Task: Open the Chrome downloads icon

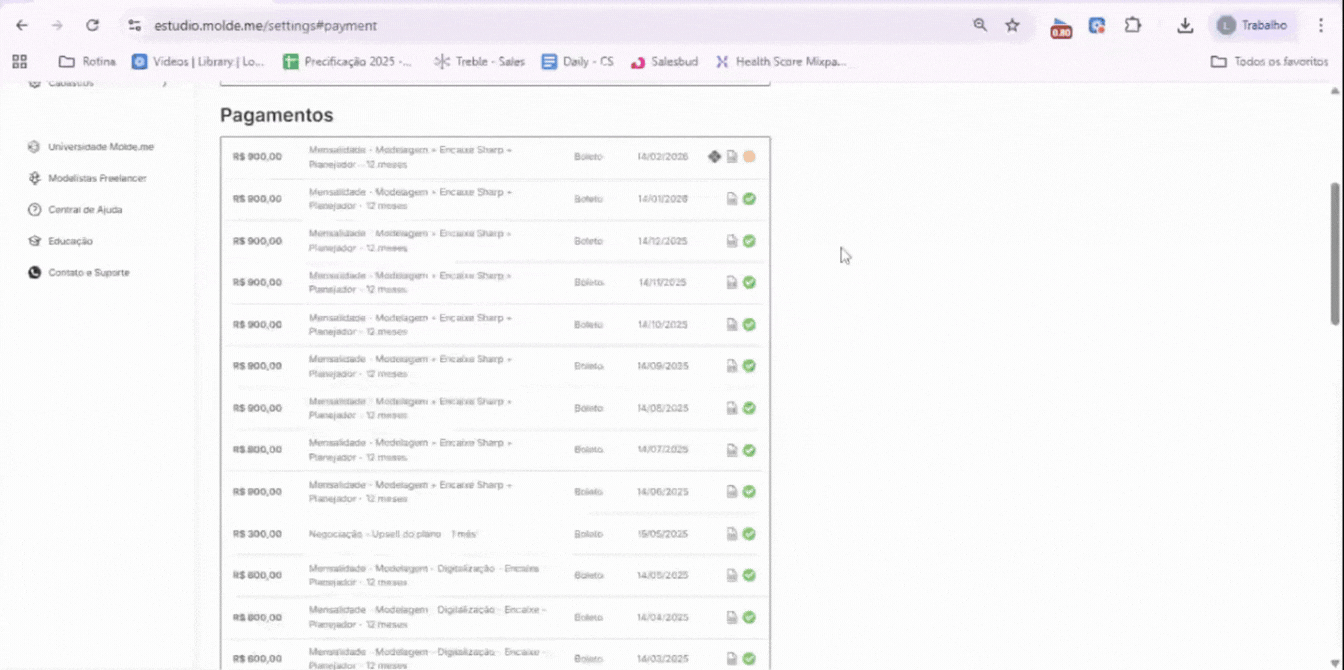Action: click(1185, 25)
